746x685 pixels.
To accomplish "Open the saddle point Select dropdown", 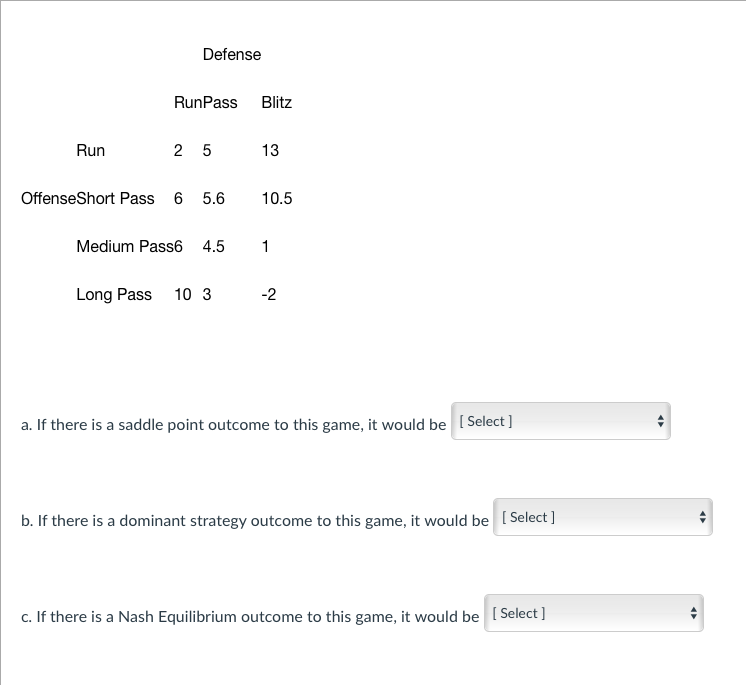I will coord(560,421).
